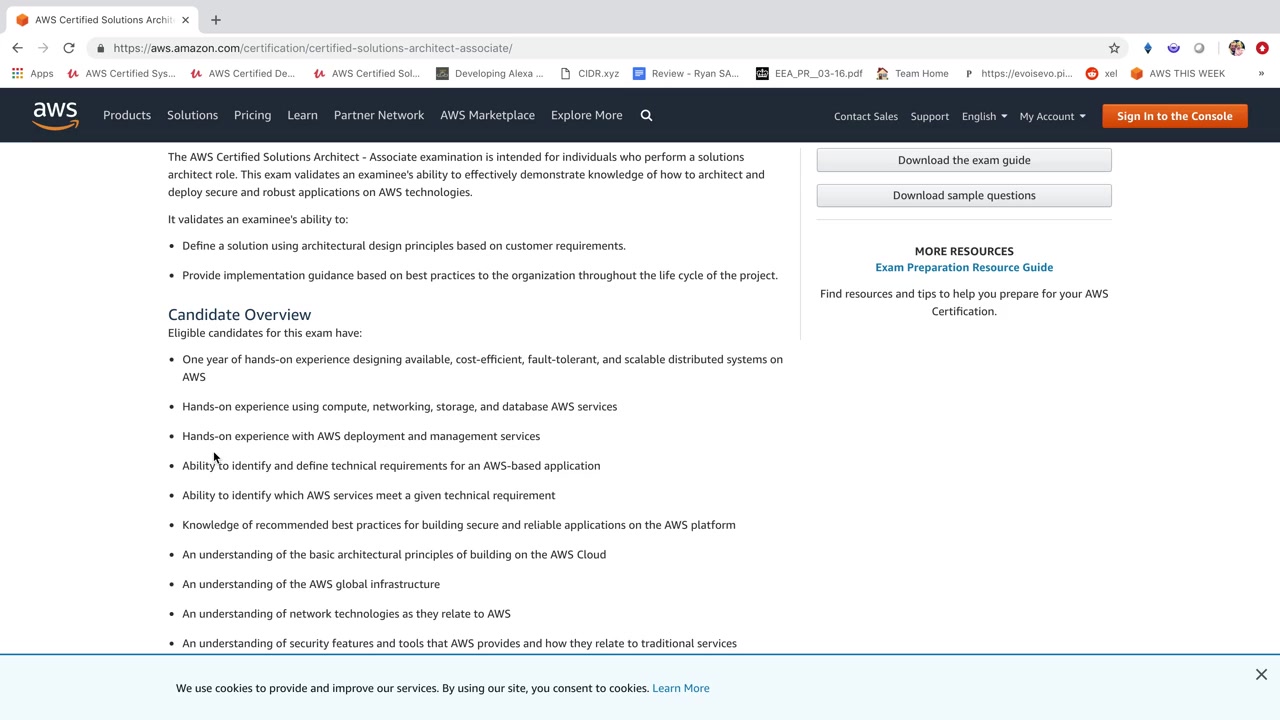
Task: Bookmark this page with the star icon
Action: 1114,48
